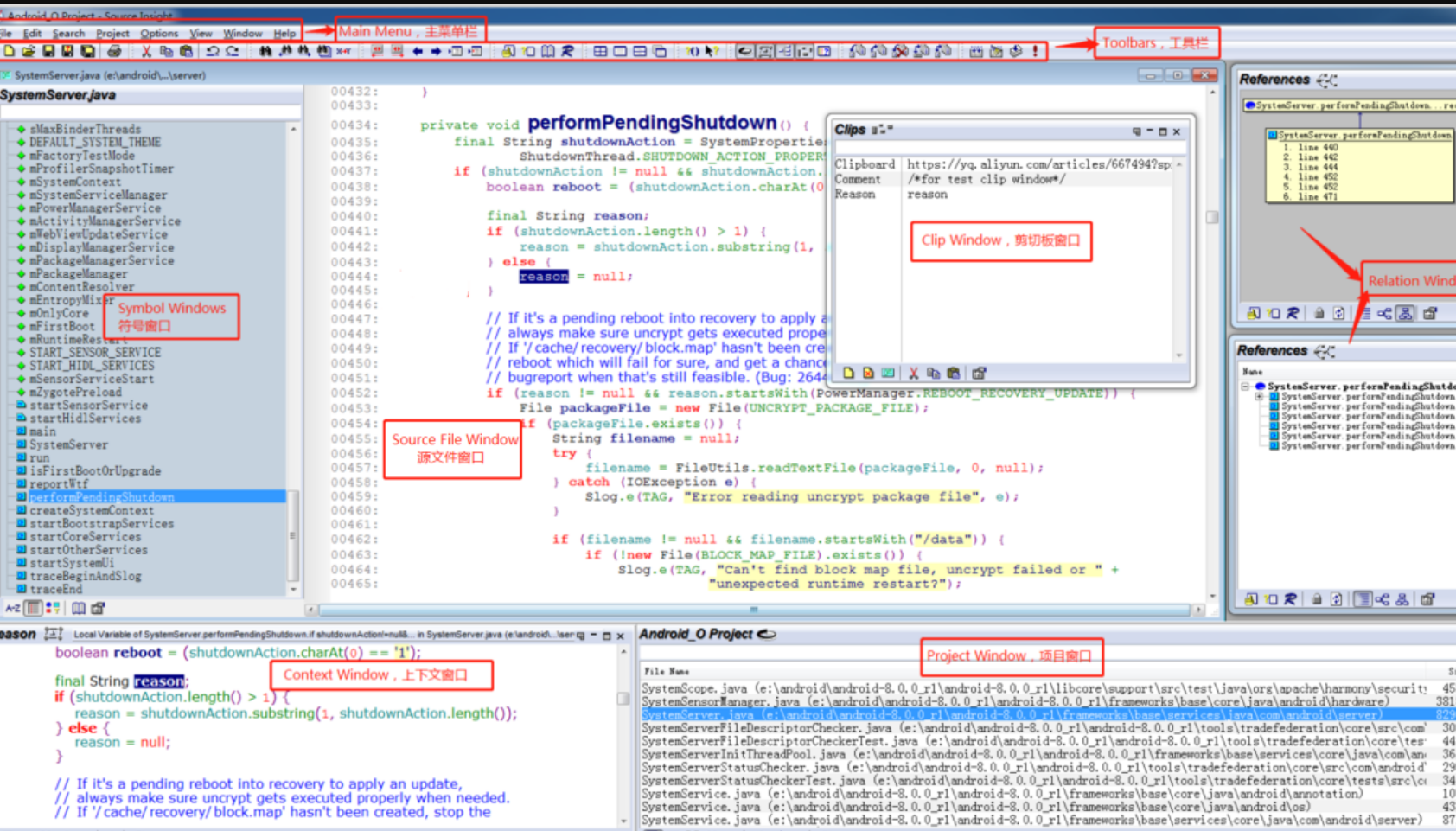Click the Paste icon in main toolbar
The height and width of the screenshot is (831, 1456).
point(186,51)
